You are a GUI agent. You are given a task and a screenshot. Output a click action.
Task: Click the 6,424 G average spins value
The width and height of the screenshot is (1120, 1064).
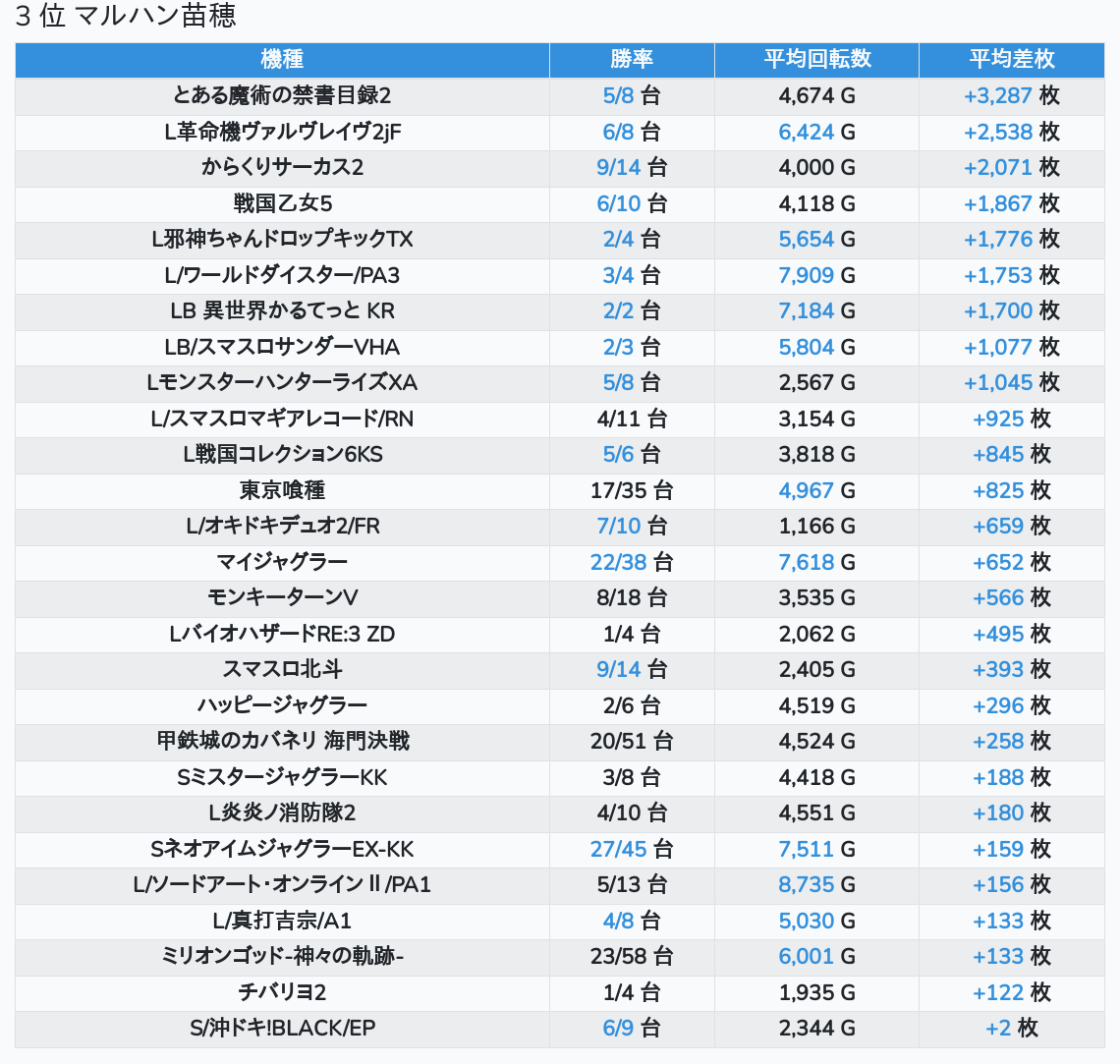point(817,132)
